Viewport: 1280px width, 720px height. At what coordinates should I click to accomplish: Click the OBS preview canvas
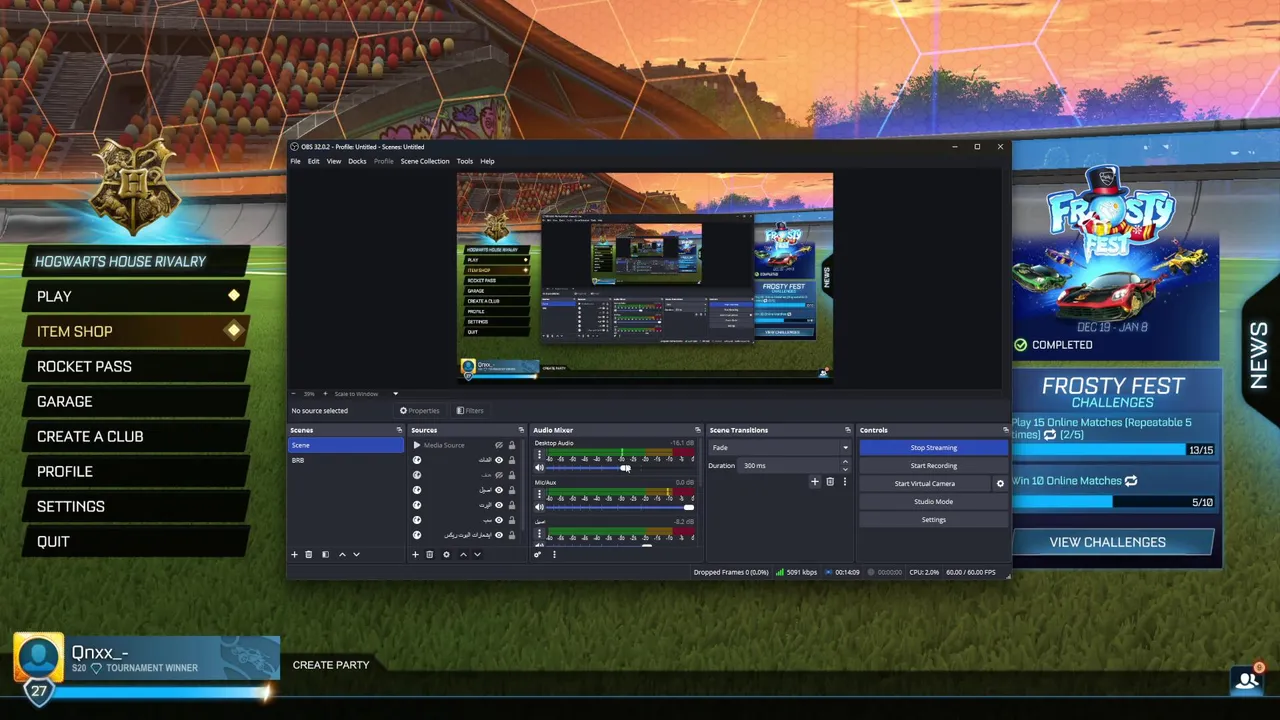[x=645, y=277]
